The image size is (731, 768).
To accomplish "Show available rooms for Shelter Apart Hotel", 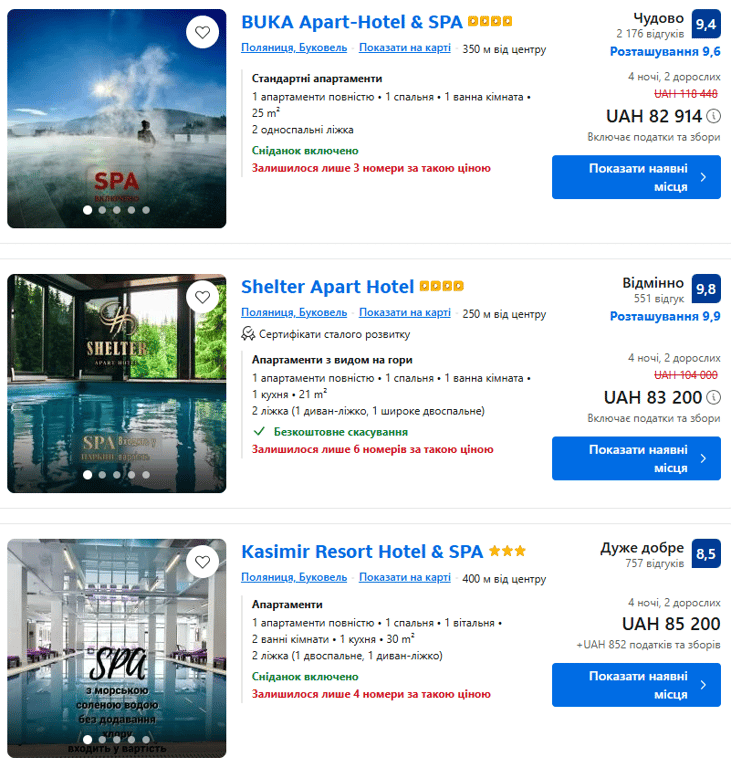I will coord(636,458).
